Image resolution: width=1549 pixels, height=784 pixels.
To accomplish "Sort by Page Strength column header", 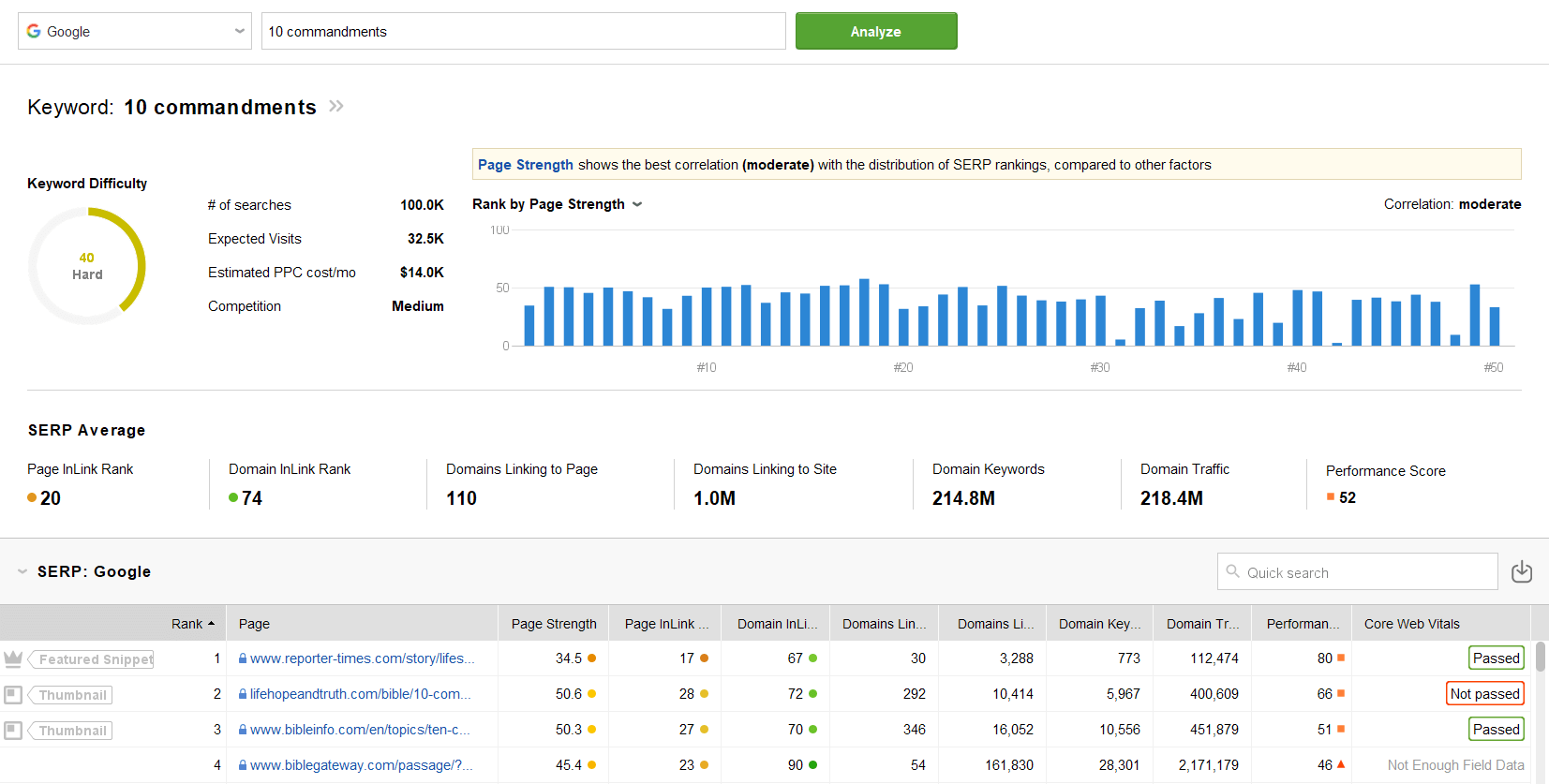I will [553, 624].
